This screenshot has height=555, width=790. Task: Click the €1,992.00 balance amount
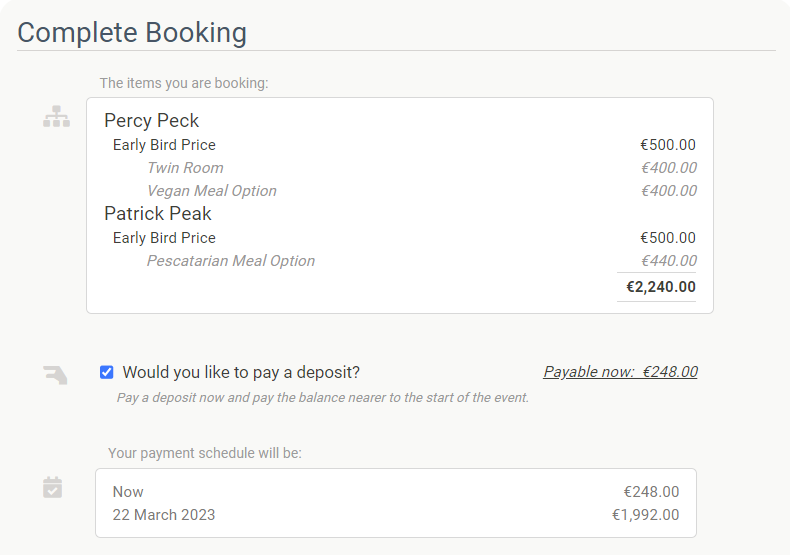coord(645,515)
